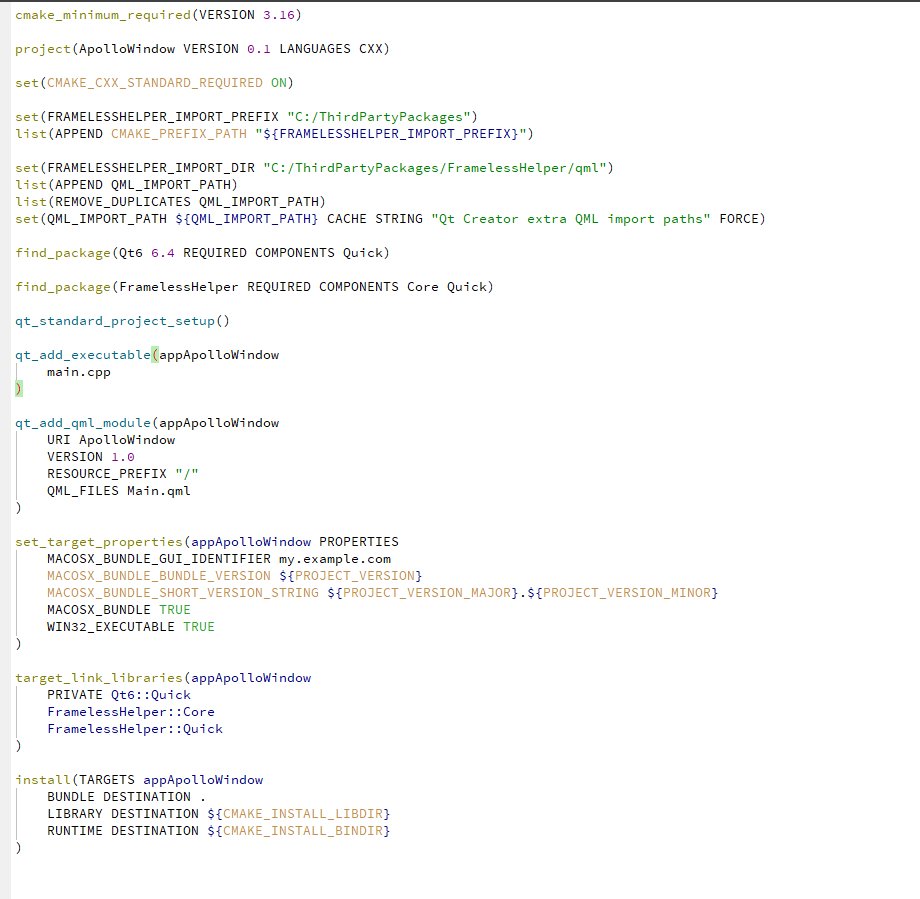The image size is (920, 899).
Task: Click REMOVE_DUPLICATES in the list command
Action: click(112, 201)
